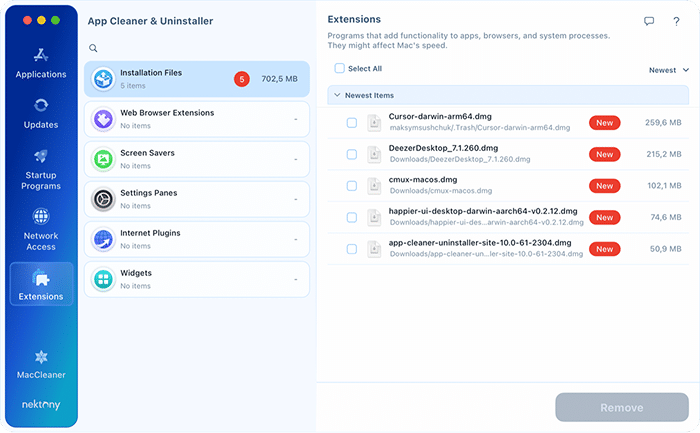Click the happier-ui-desktop dmg file icon
The height and width of the screenshot is (433, 700).
374,217
